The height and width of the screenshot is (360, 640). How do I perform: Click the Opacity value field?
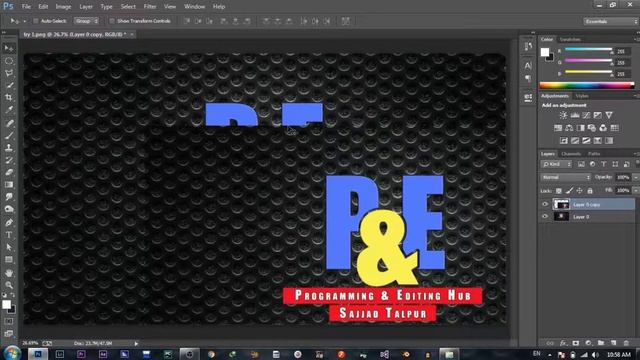click(x=623, y=177)
